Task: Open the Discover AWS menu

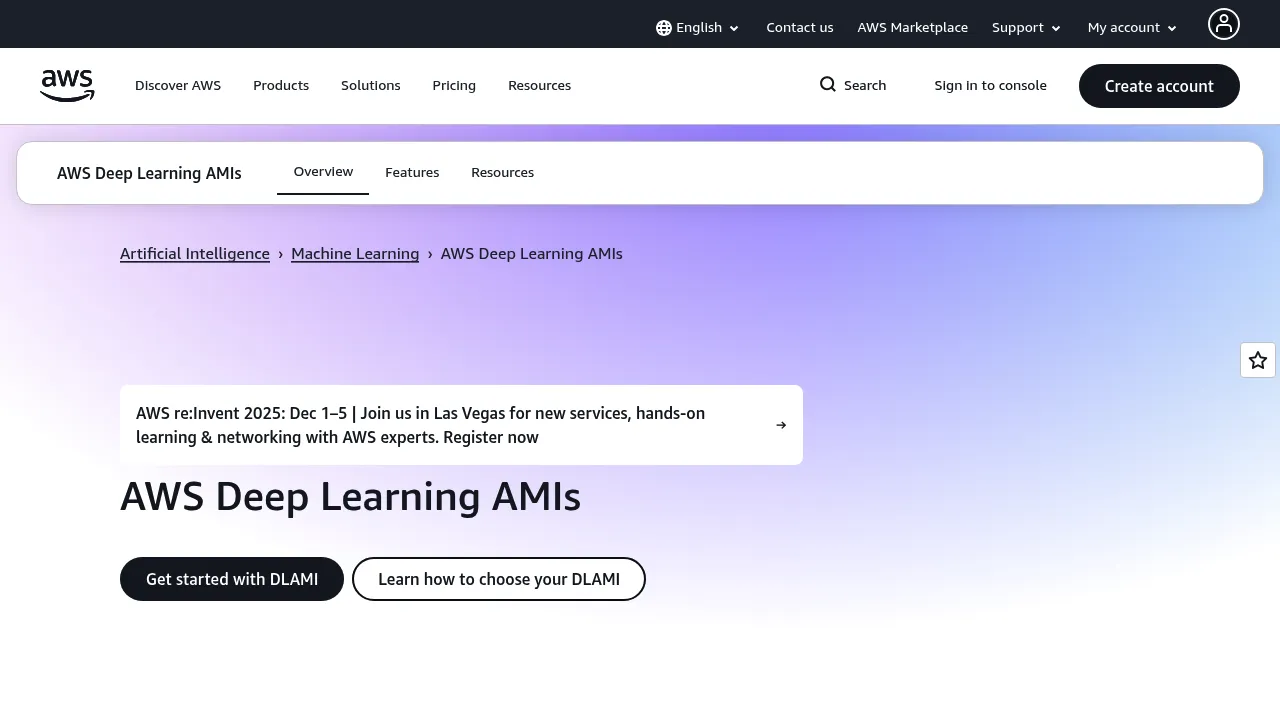Action: (178, 86)
